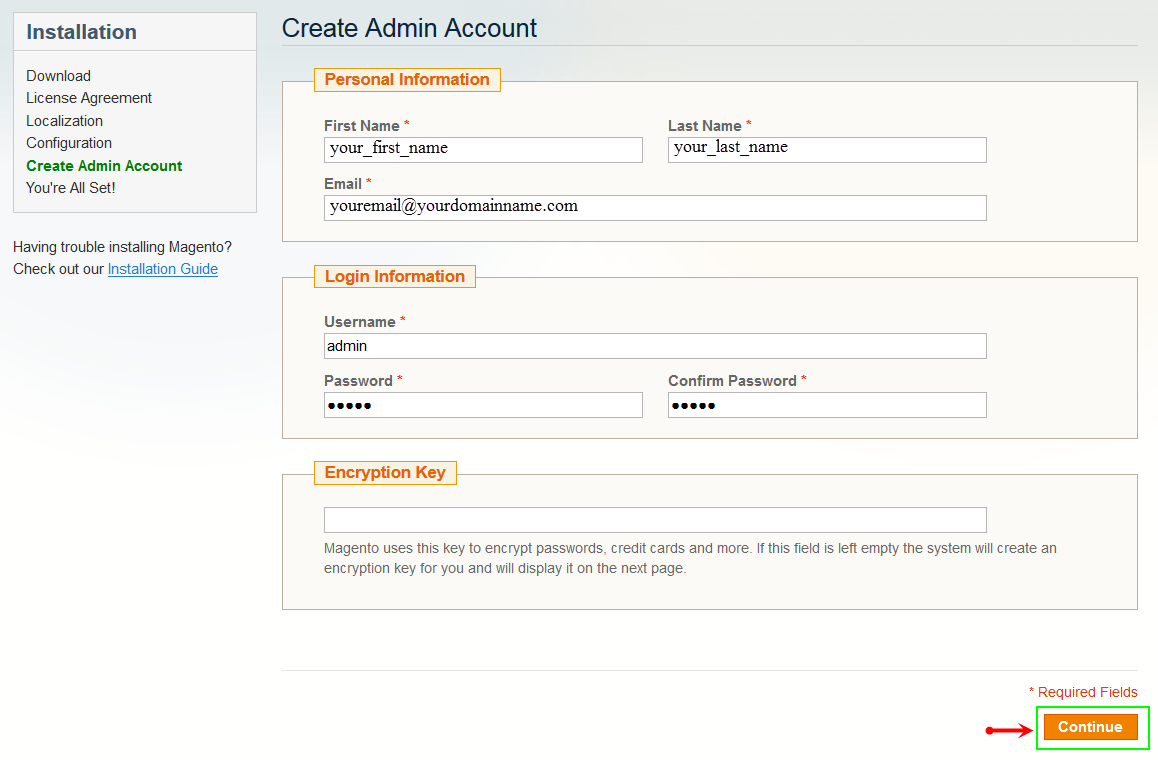Open the Installation Guide link
Image resolution: width=1158 pixels, height=760 pixels.
tap(163, 269)
